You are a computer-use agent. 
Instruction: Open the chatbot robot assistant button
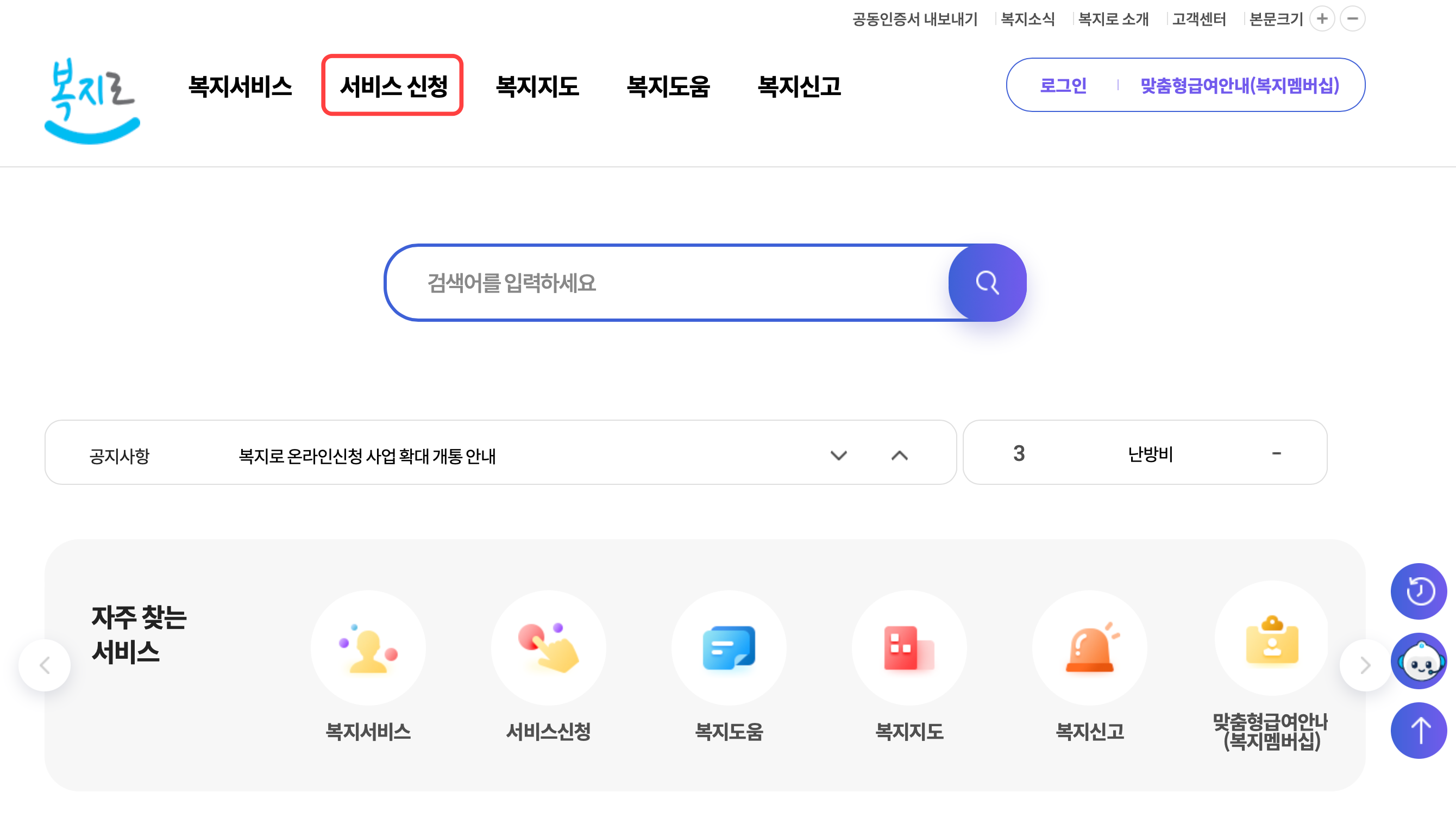pyautogui.click(x=1418, y=662)
